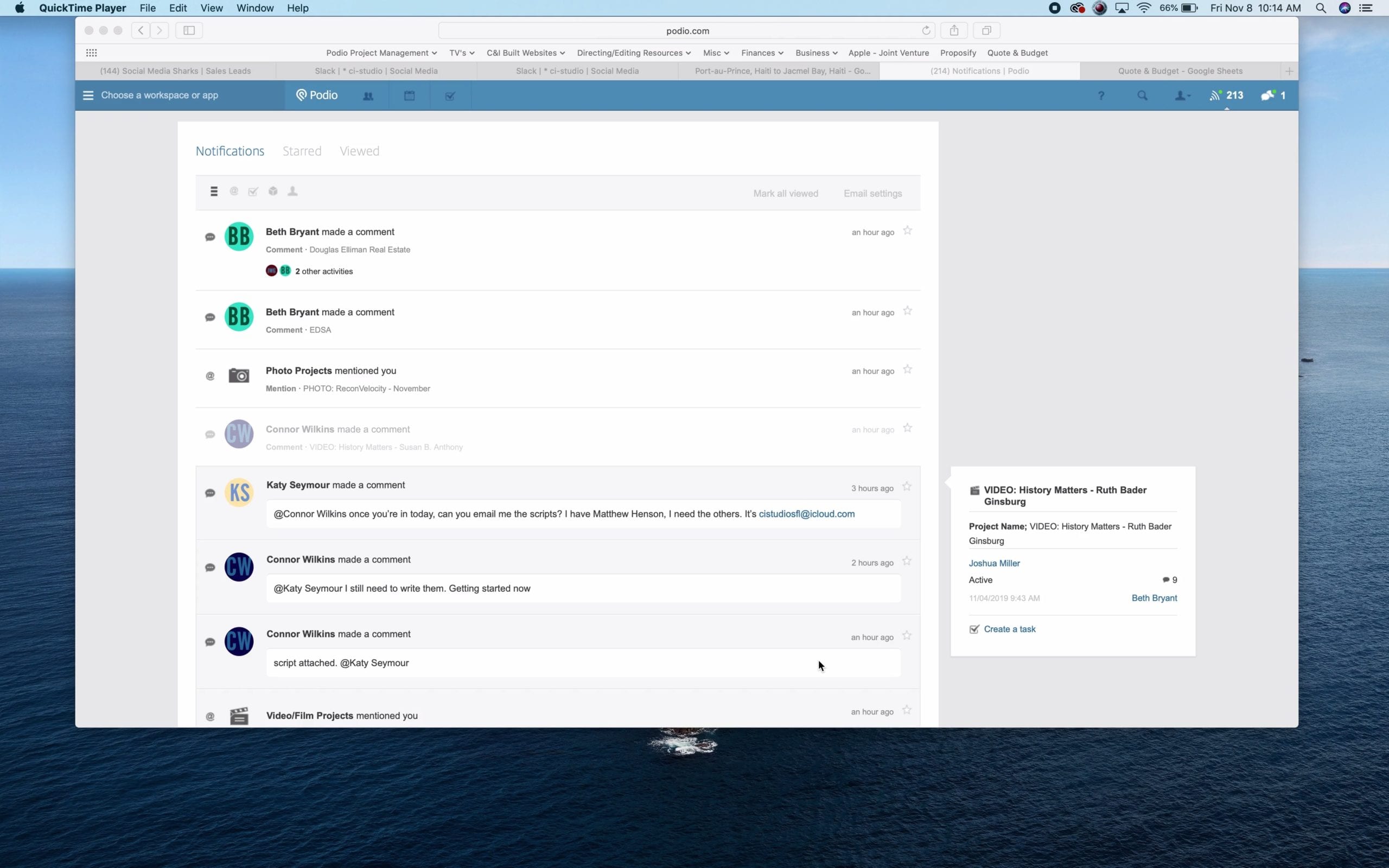Open the Podio search magnifier
1389x868 pixels.
click(x=1142, y=95)
